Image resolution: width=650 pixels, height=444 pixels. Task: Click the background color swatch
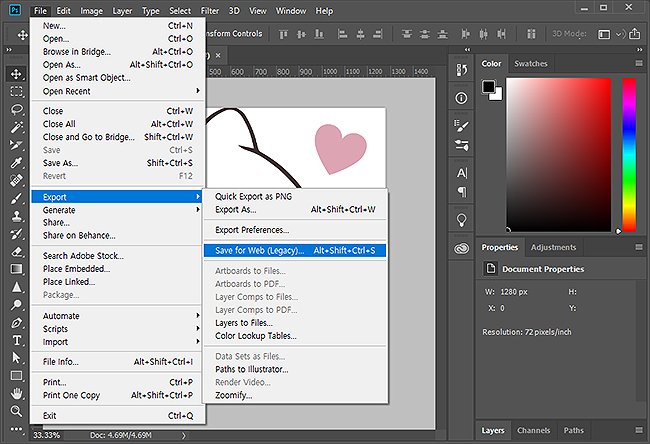pyautogui.click(x=499, y=96)
